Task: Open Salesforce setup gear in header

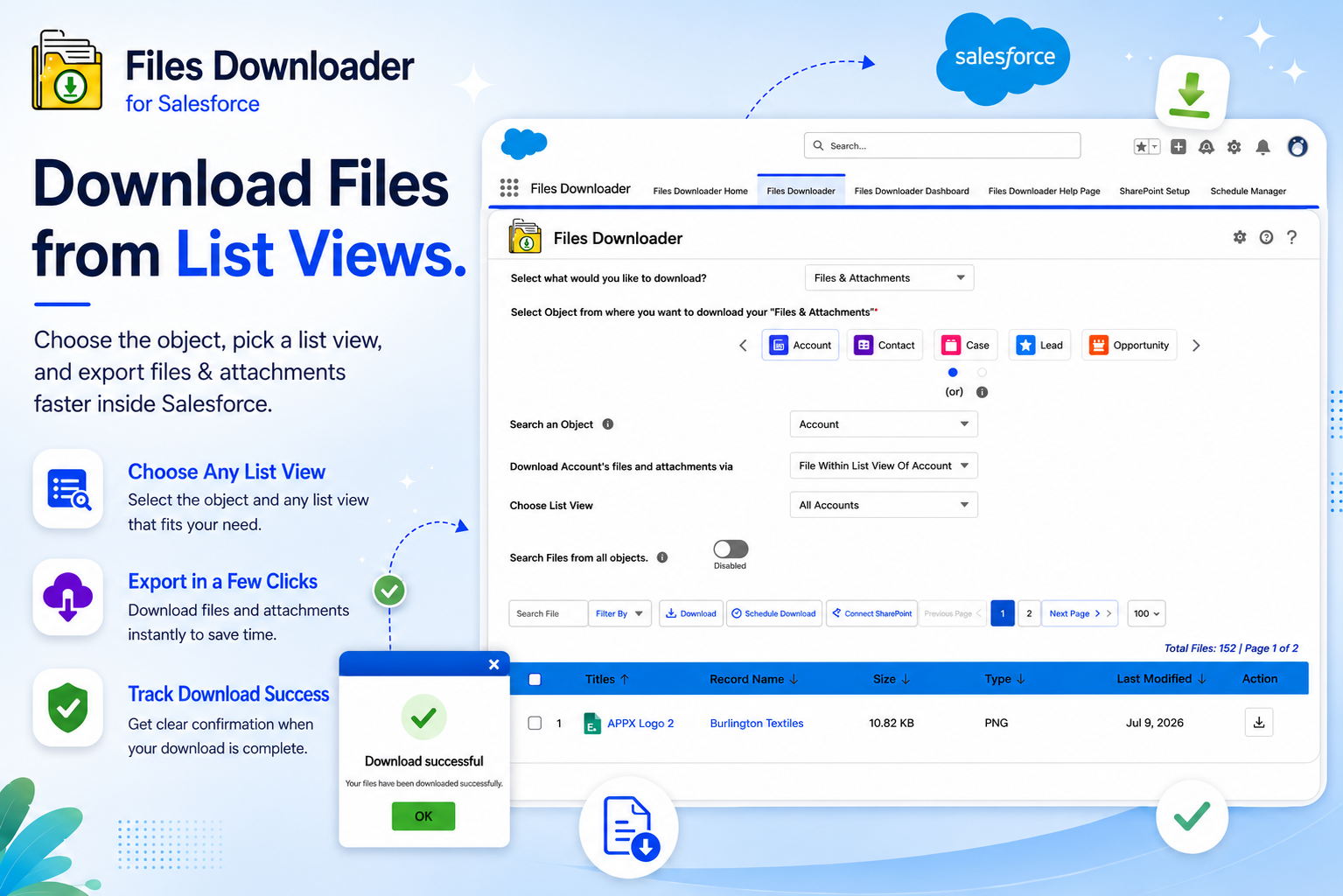Action: pos(1235,147)
